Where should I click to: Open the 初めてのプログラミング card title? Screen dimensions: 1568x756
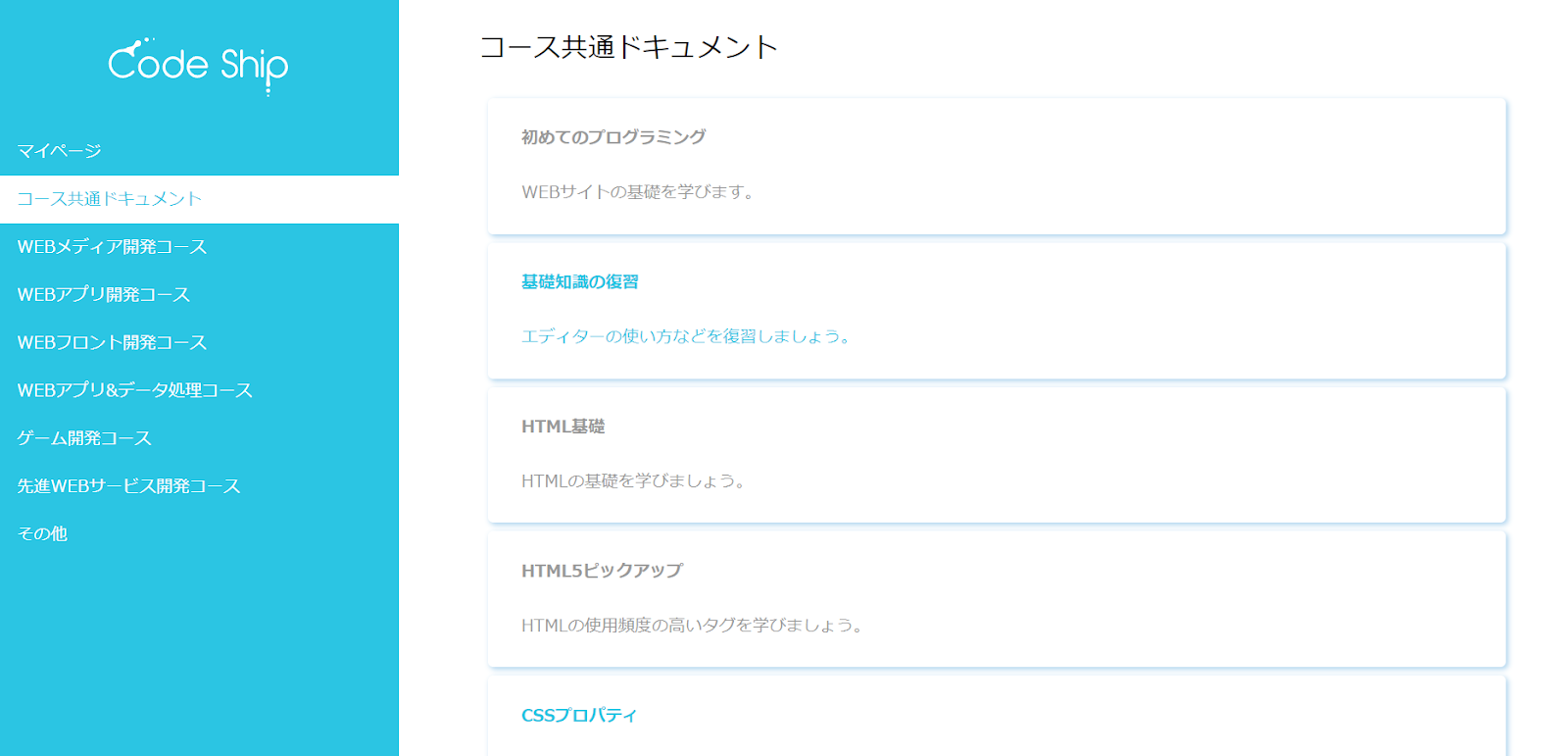coord(613,137)
